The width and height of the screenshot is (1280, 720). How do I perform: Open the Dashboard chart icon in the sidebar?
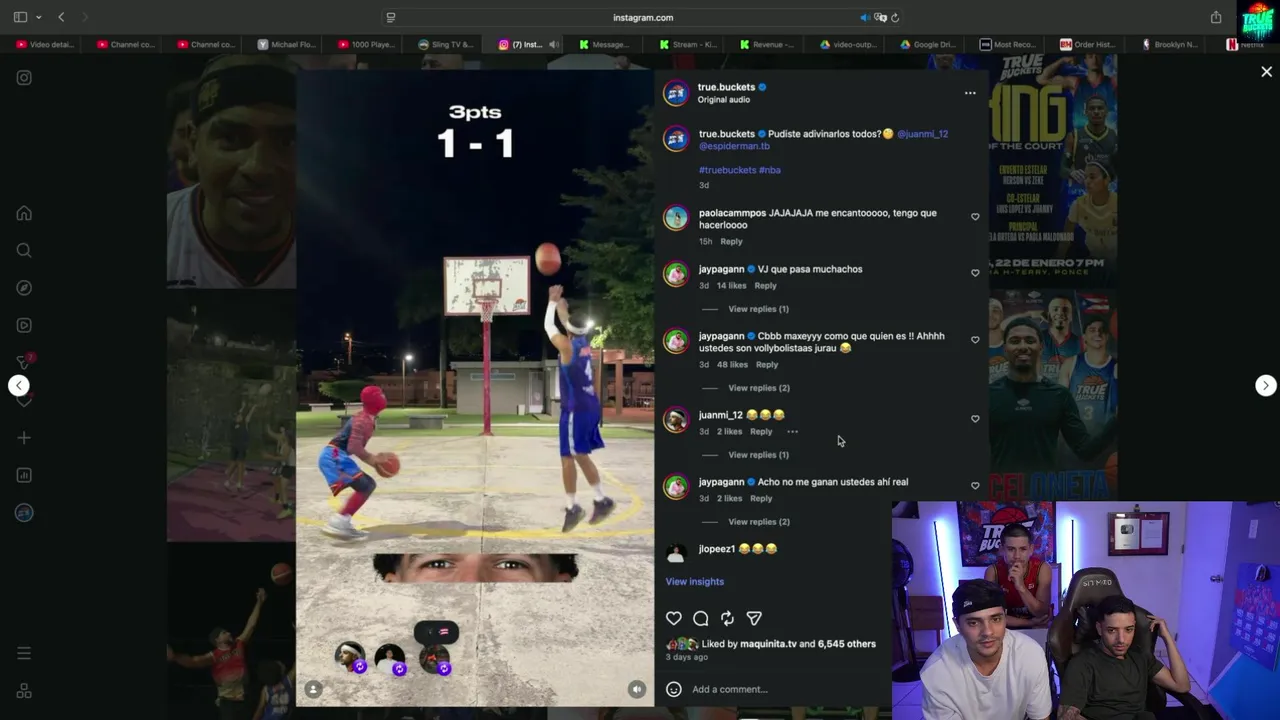pyautogui.click(x=24, y=475)
